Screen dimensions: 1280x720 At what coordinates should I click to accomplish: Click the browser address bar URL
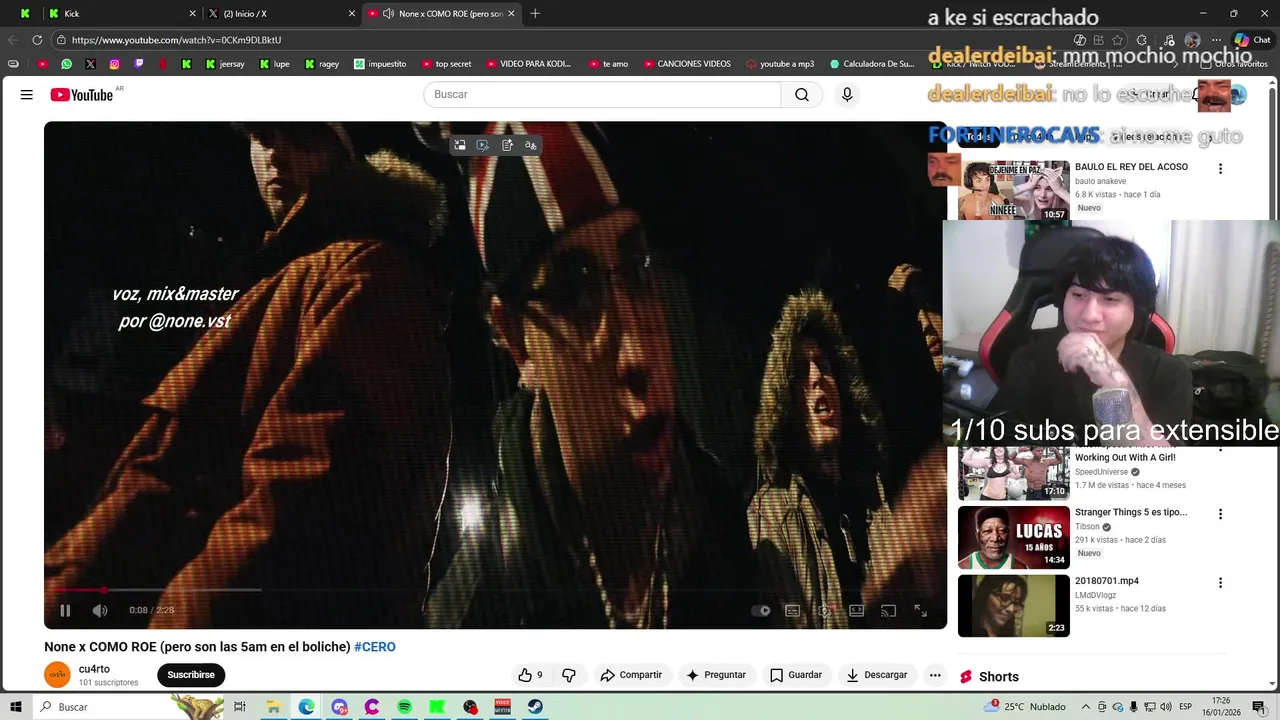point(176,40)
